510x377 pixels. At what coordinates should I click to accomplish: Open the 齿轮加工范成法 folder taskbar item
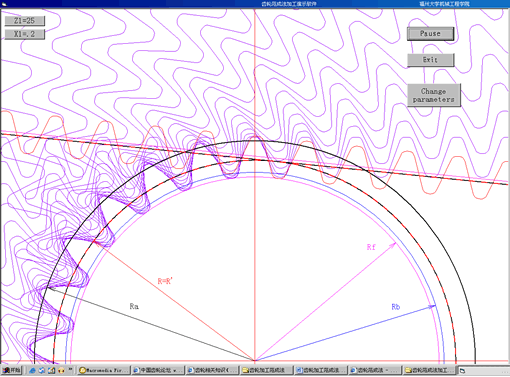click(266, 370)
